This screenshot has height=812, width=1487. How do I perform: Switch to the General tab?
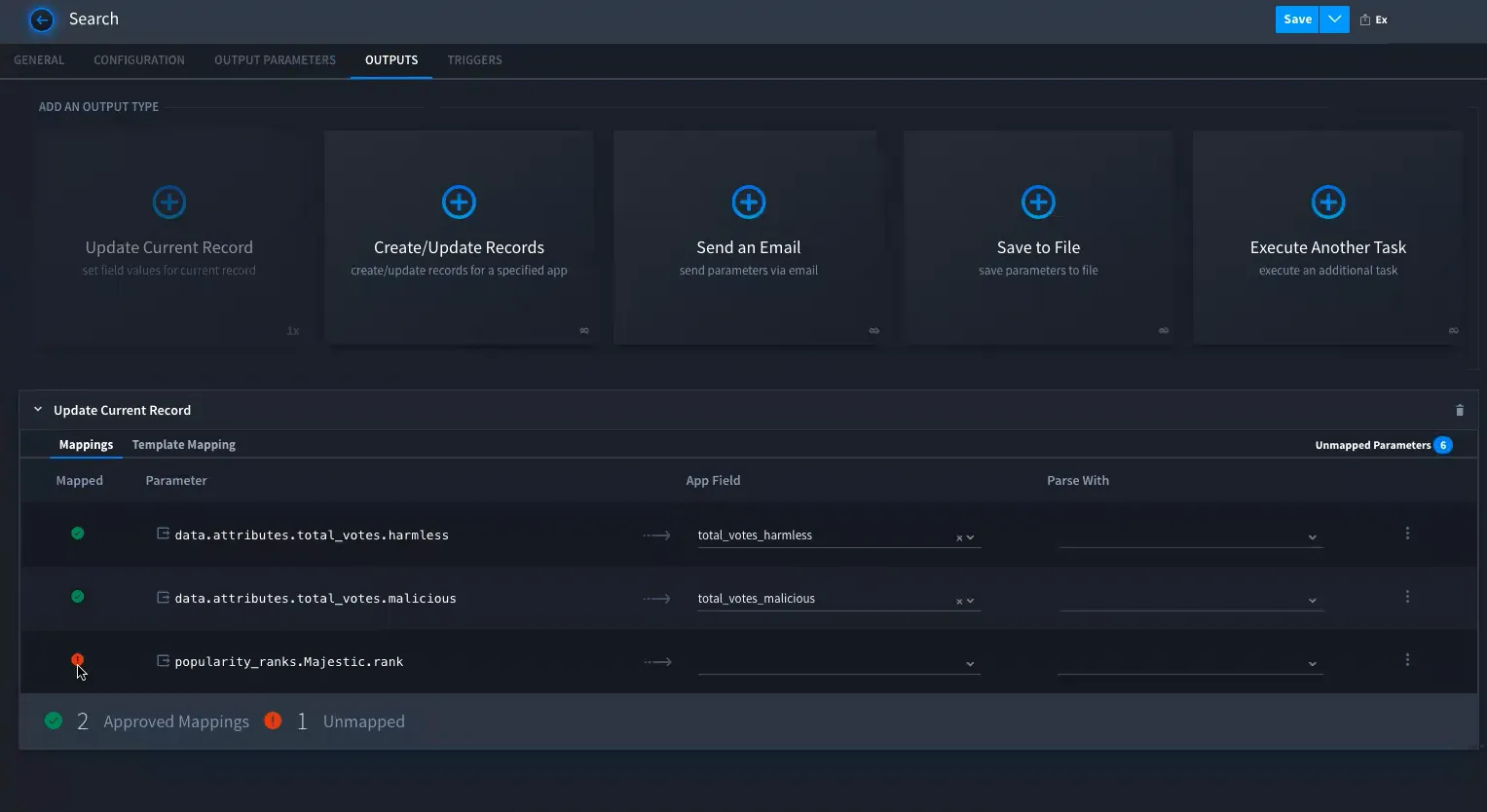39,60
